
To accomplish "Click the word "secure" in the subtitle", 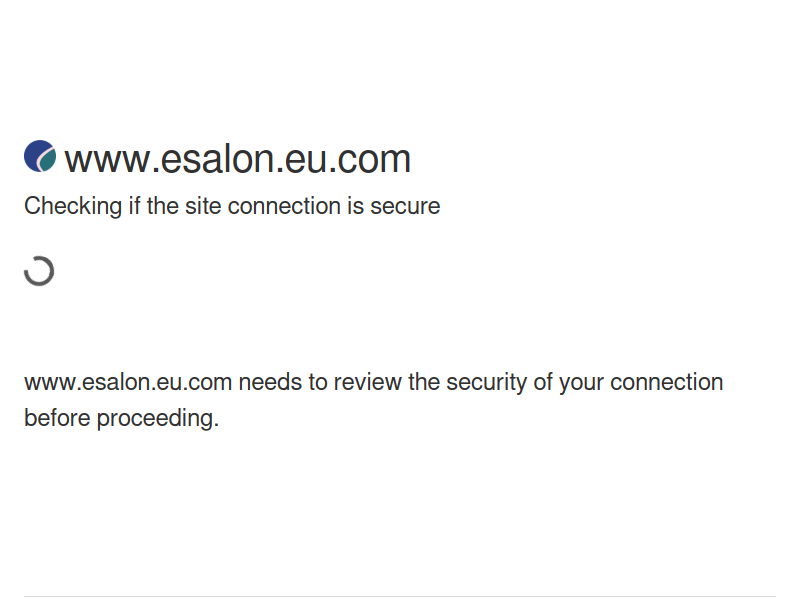I will pos(405,207).
